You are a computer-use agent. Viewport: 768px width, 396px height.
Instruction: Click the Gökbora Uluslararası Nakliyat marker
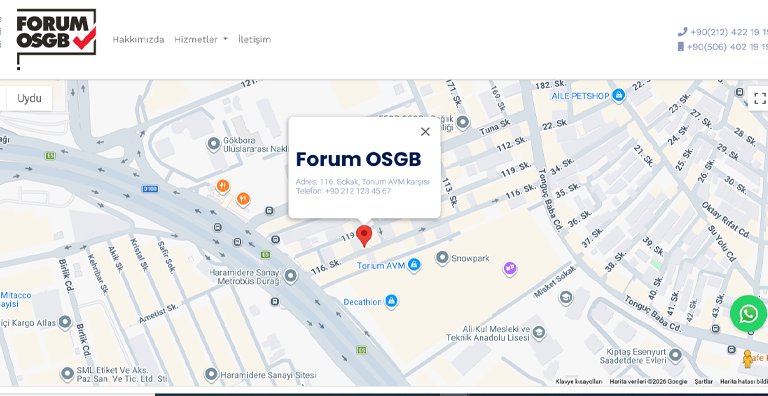[x=214, y=144]
